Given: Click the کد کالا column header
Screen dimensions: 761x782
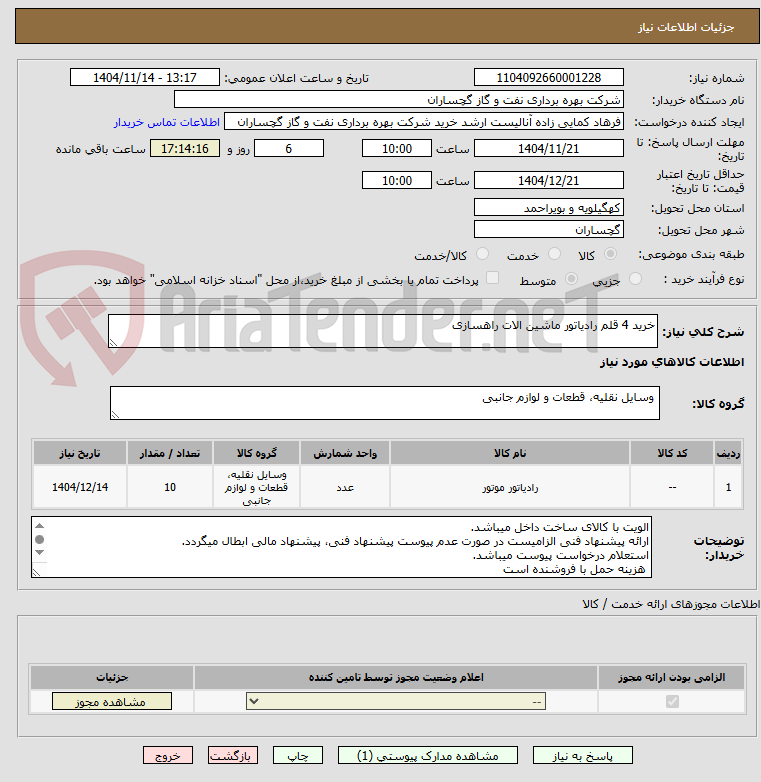Looking at the screenshot, I should coord(672,453).
